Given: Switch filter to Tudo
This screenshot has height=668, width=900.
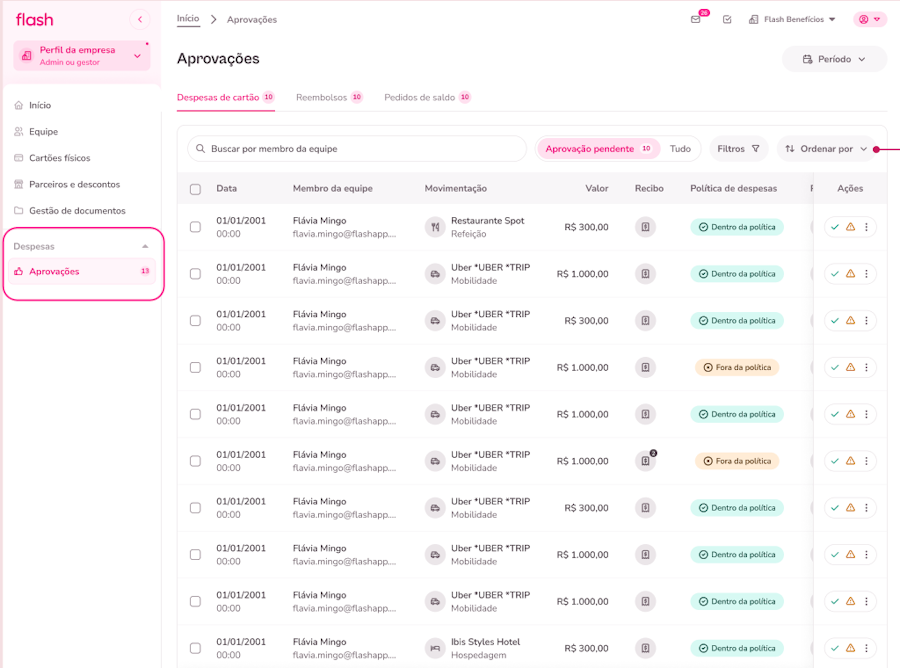Looking at the screenshot, I should (x=680, y=149).
